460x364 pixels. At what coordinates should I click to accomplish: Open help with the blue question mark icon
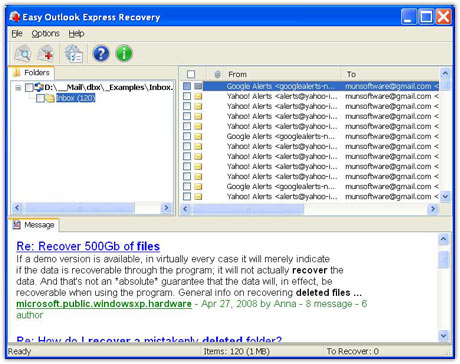pyautogui.click(x=101, y=53)
